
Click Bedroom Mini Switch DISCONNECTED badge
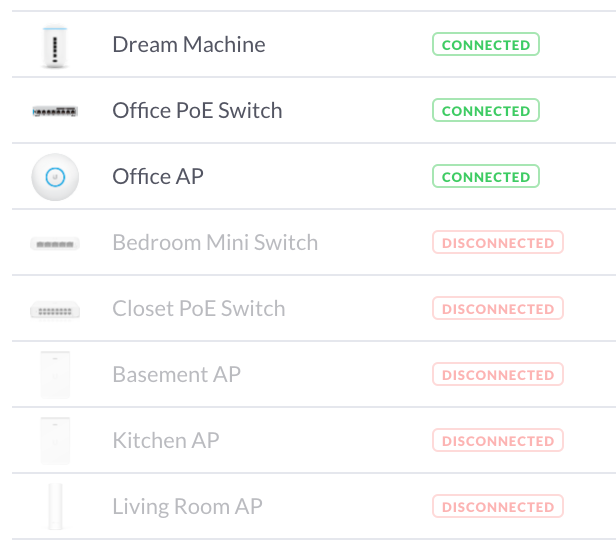click(498, 242)
